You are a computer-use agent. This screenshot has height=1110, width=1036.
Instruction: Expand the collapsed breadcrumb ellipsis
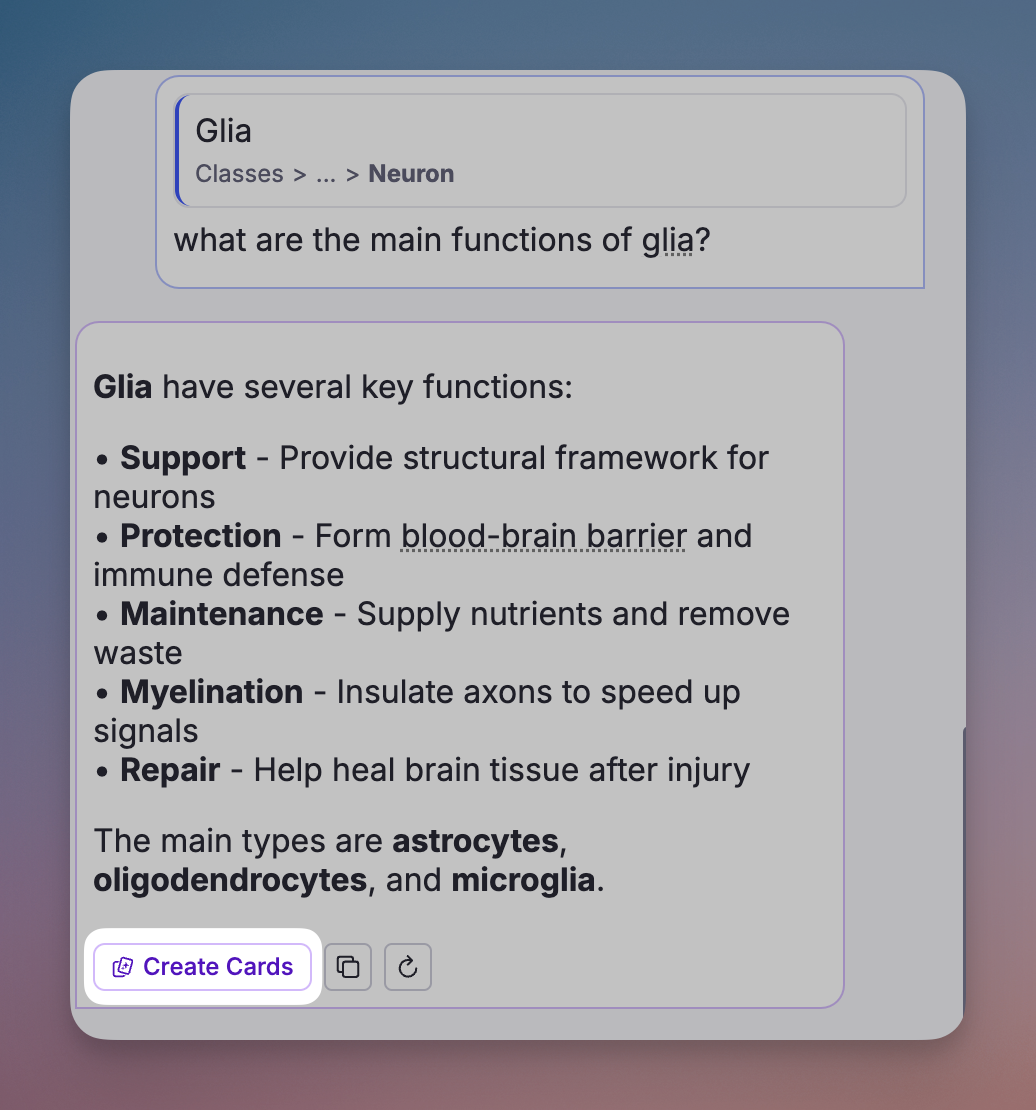pos(325,174)
